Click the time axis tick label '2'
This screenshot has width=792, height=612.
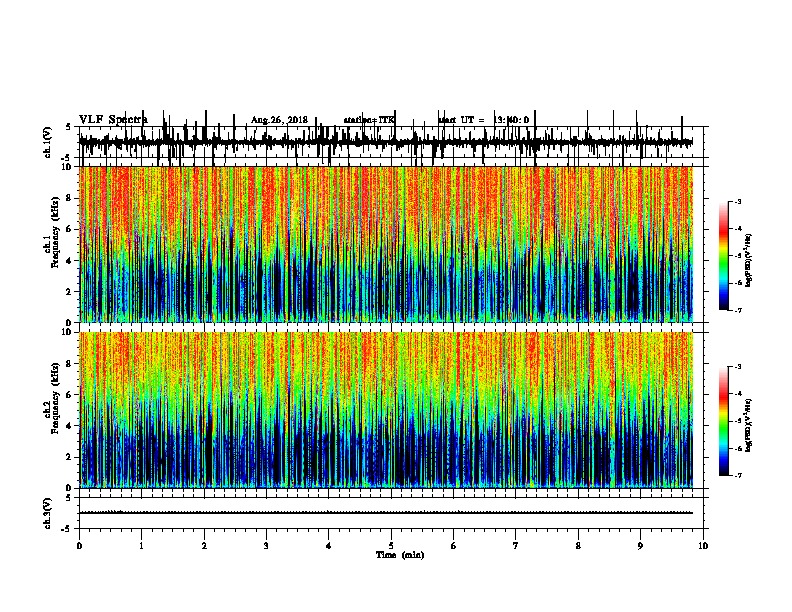[x=204, y=546]
